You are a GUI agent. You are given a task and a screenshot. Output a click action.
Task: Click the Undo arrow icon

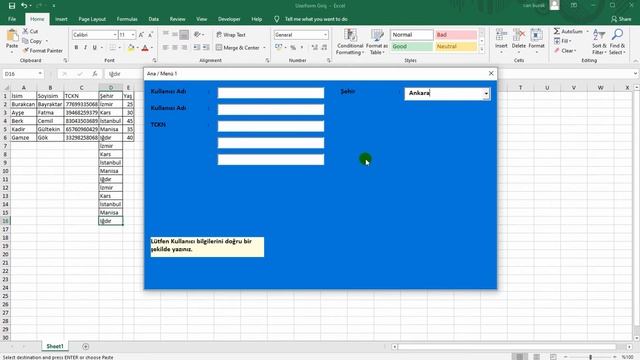(x=24, y=6)
